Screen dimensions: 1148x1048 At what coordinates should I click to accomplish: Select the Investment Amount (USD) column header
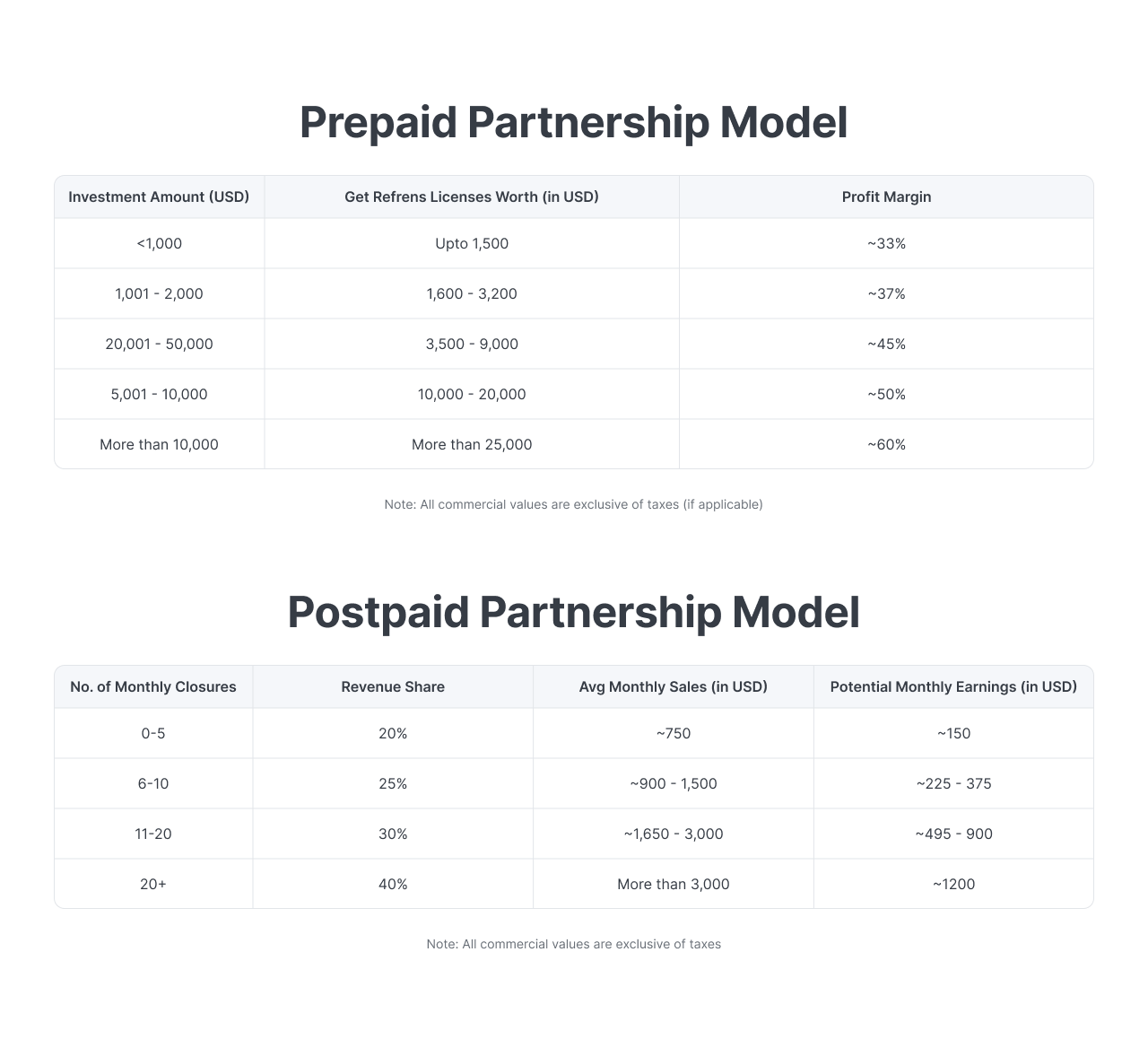[159, 196]
